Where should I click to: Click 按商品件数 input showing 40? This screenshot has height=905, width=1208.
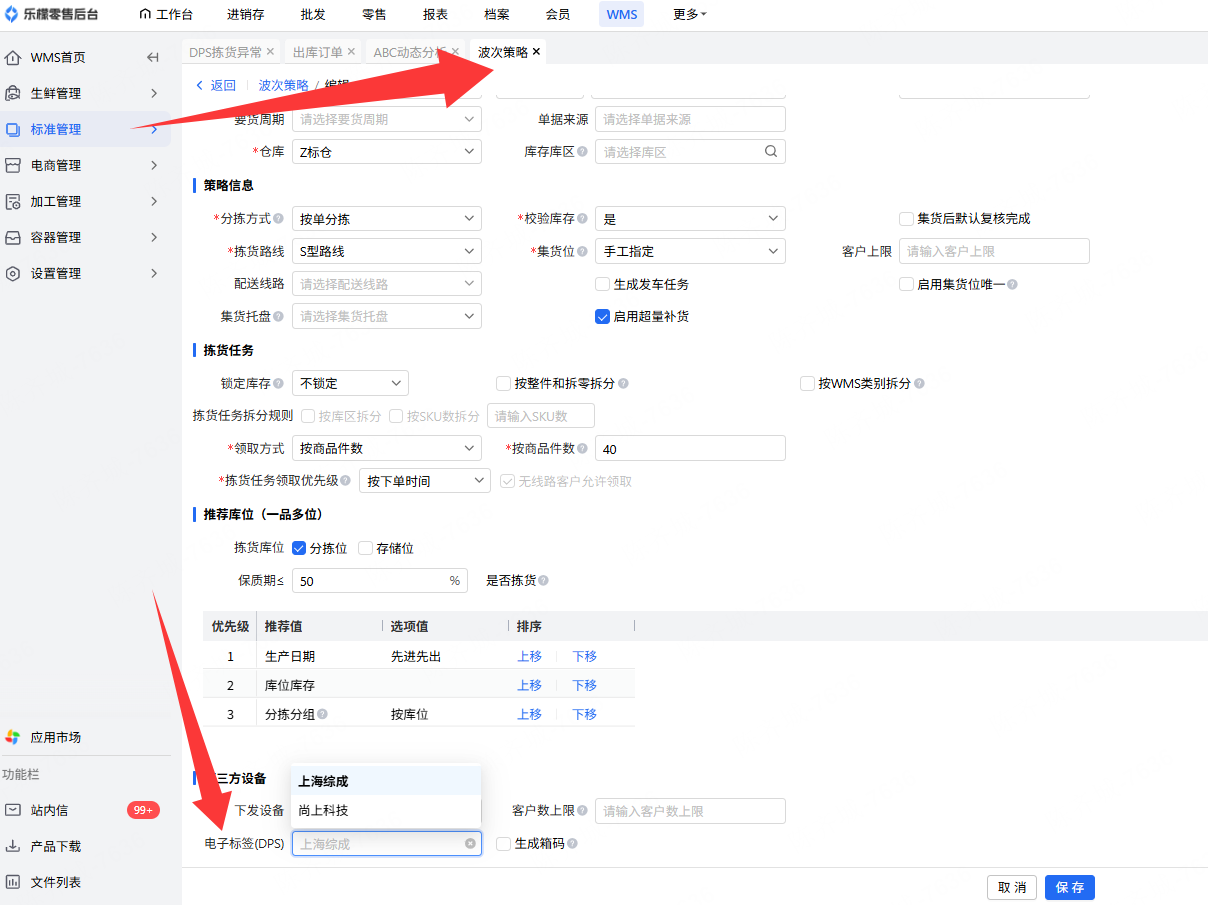coord(690,448)
